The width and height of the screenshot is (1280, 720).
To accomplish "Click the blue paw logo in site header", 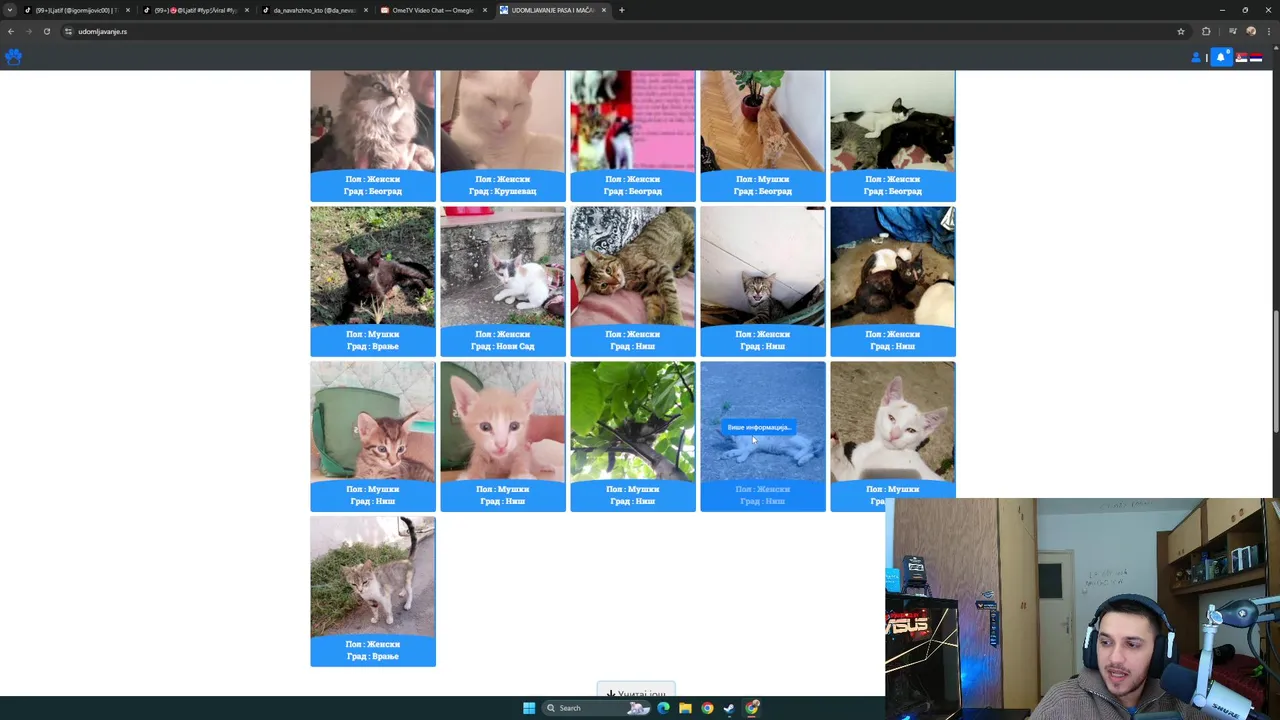I will (x=13, y=57).
